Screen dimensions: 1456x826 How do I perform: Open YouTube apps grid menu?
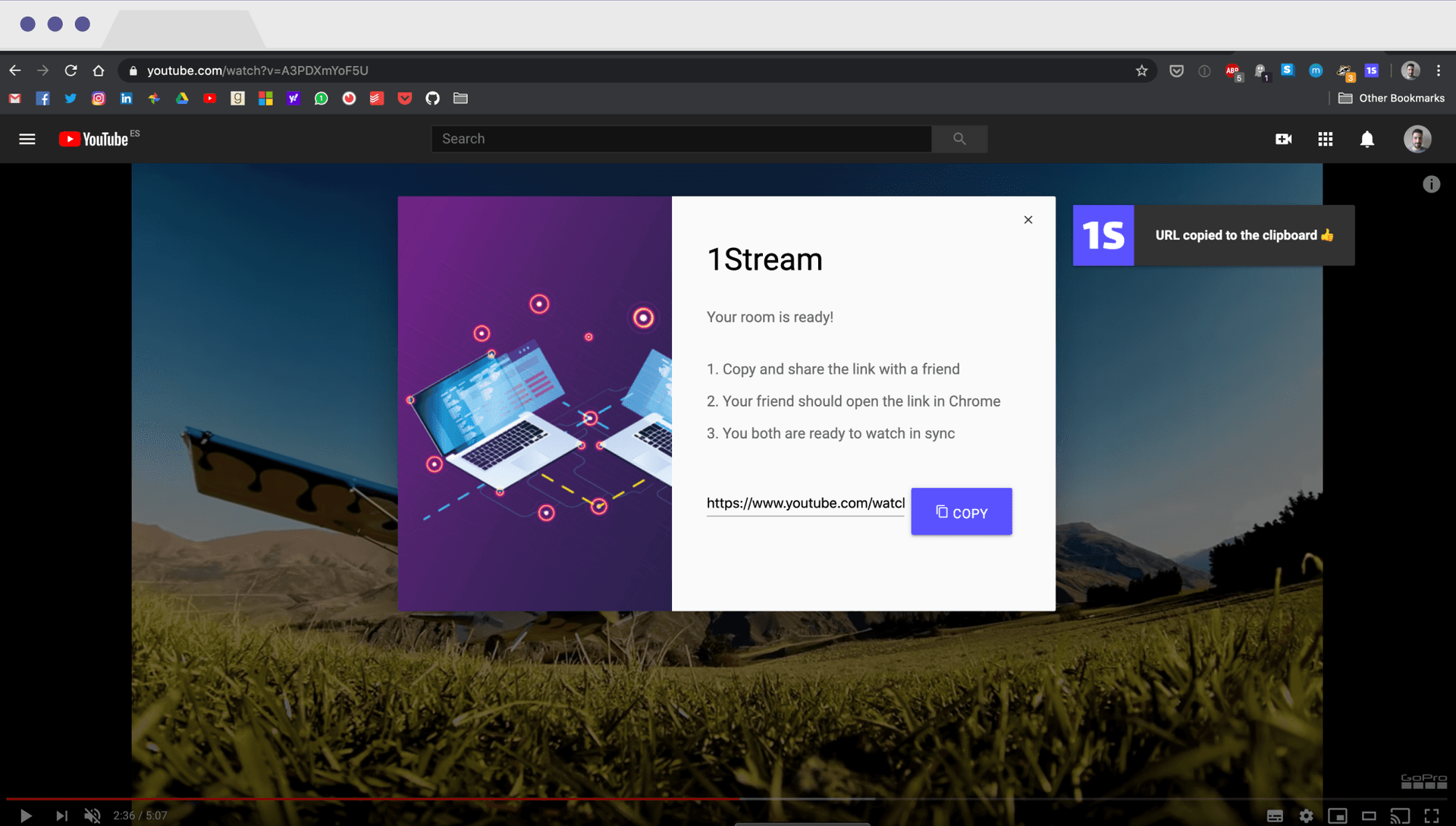point(1325,139)
